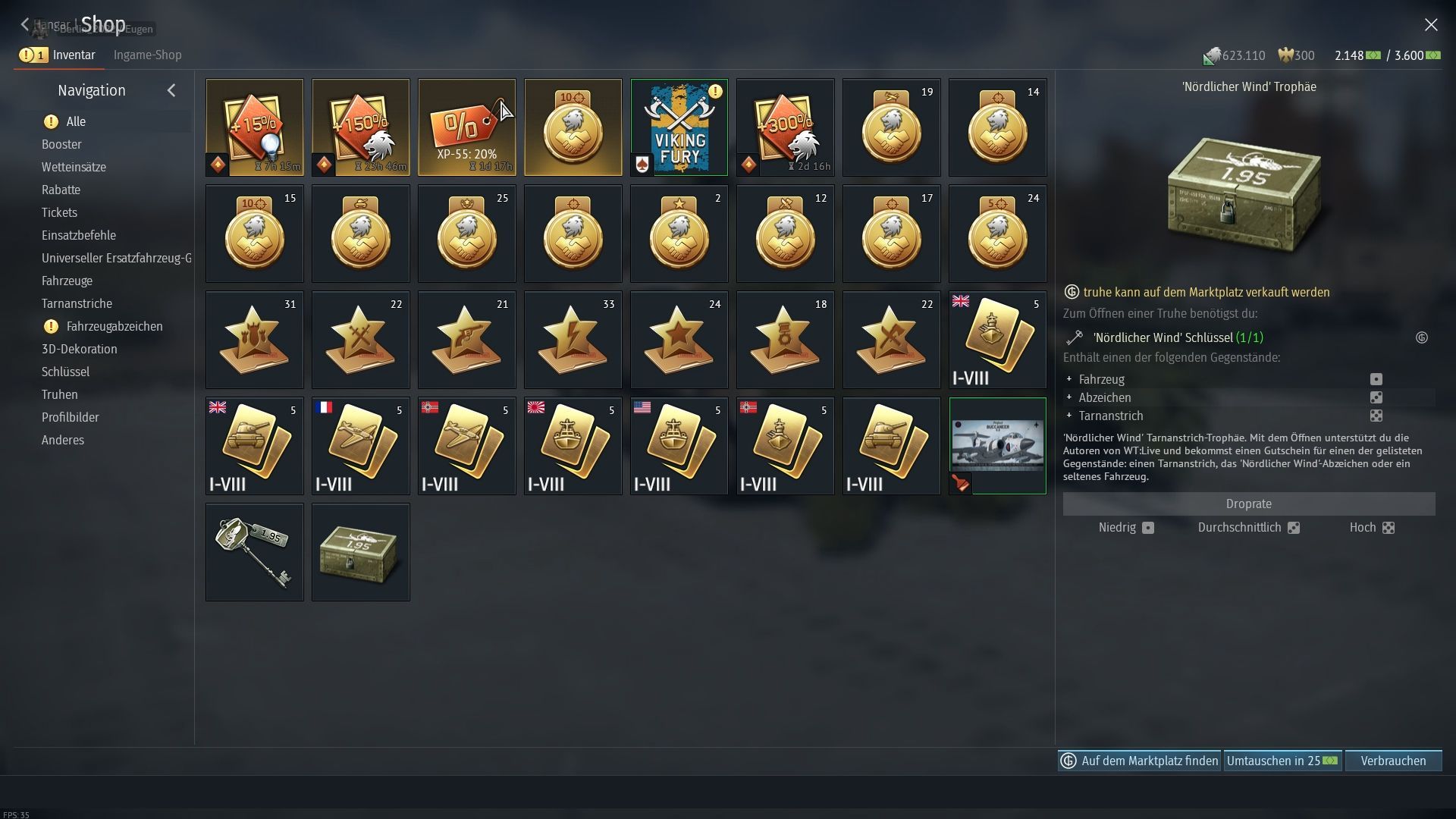
Task: Click the Verbrauchen button
Action: click(1393, 761)
